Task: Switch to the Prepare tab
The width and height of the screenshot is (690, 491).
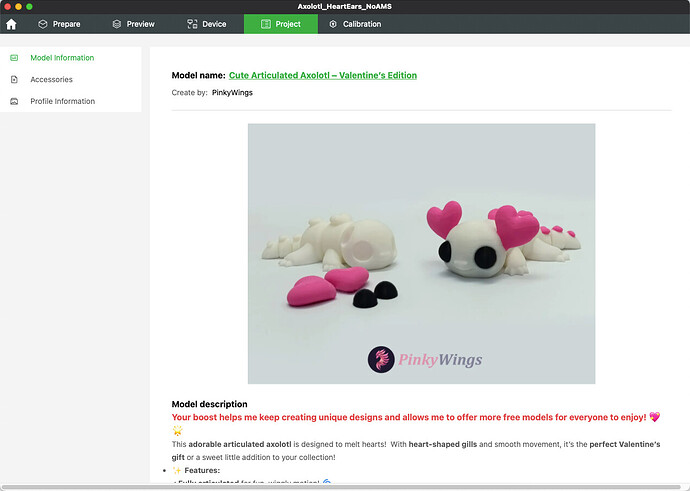Action: pyautogui.click(x=59, y=24)
